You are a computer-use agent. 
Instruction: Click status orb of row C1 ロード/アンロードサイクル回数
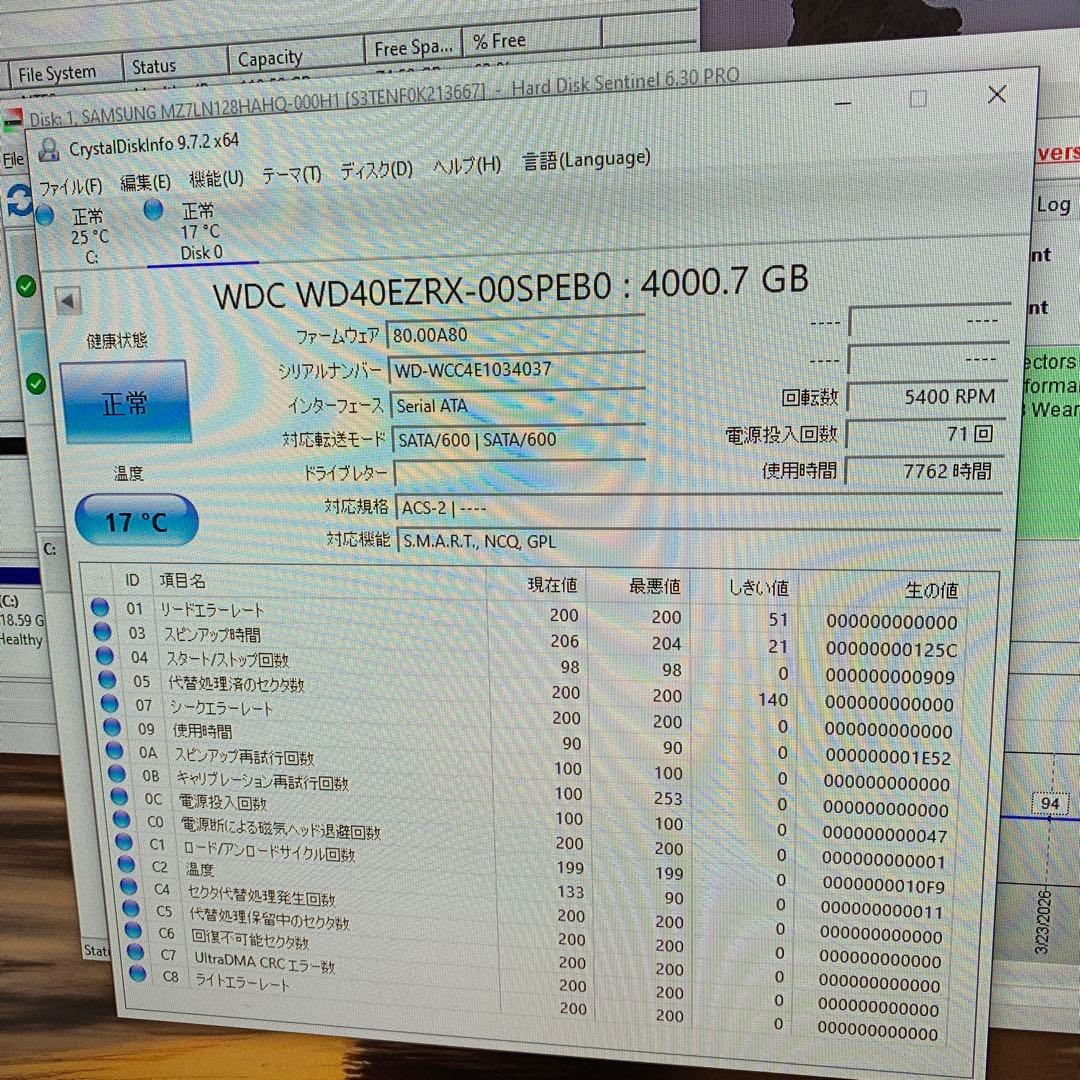[x=124, y=841]
